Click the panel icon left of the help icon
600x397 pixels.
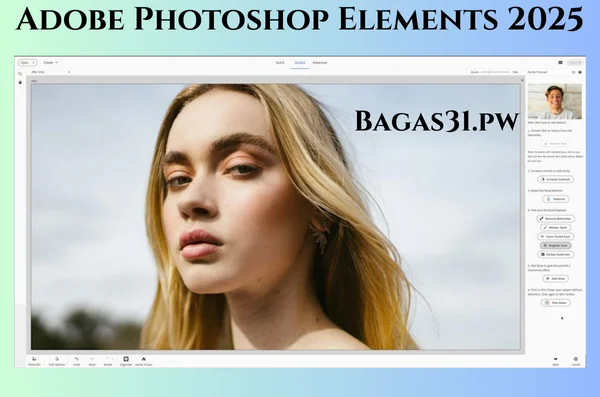(574, 72)
